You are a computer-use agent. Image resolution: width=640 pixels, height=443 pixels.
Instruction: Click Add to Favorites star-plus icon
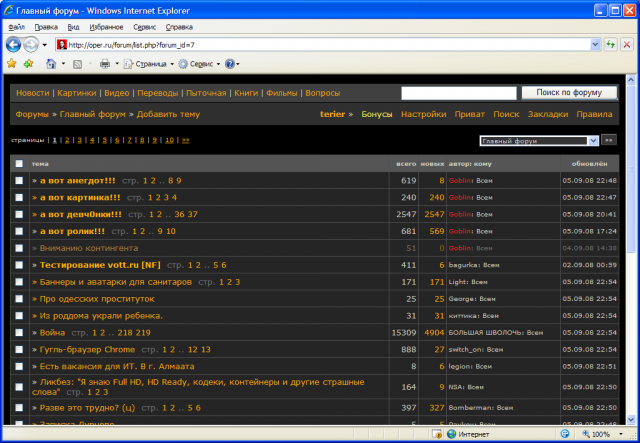tap(28, 64)
